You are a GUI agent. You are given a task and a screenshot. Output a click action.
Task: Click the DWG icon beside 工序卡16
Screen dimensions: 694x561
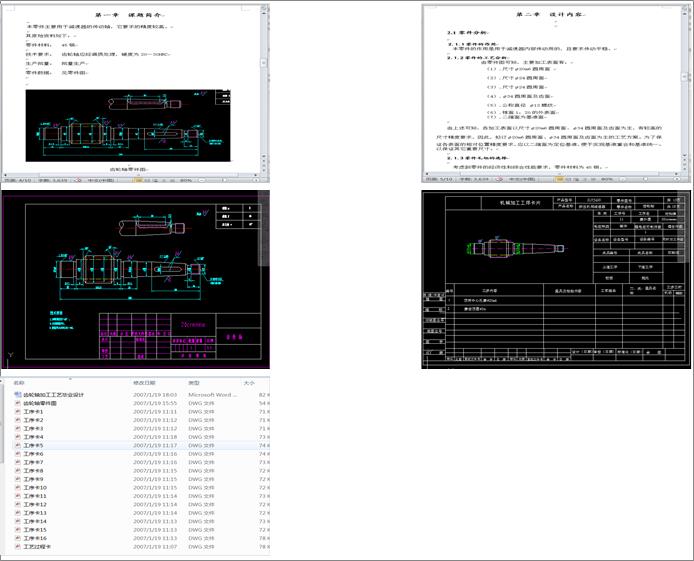point(18,538)
